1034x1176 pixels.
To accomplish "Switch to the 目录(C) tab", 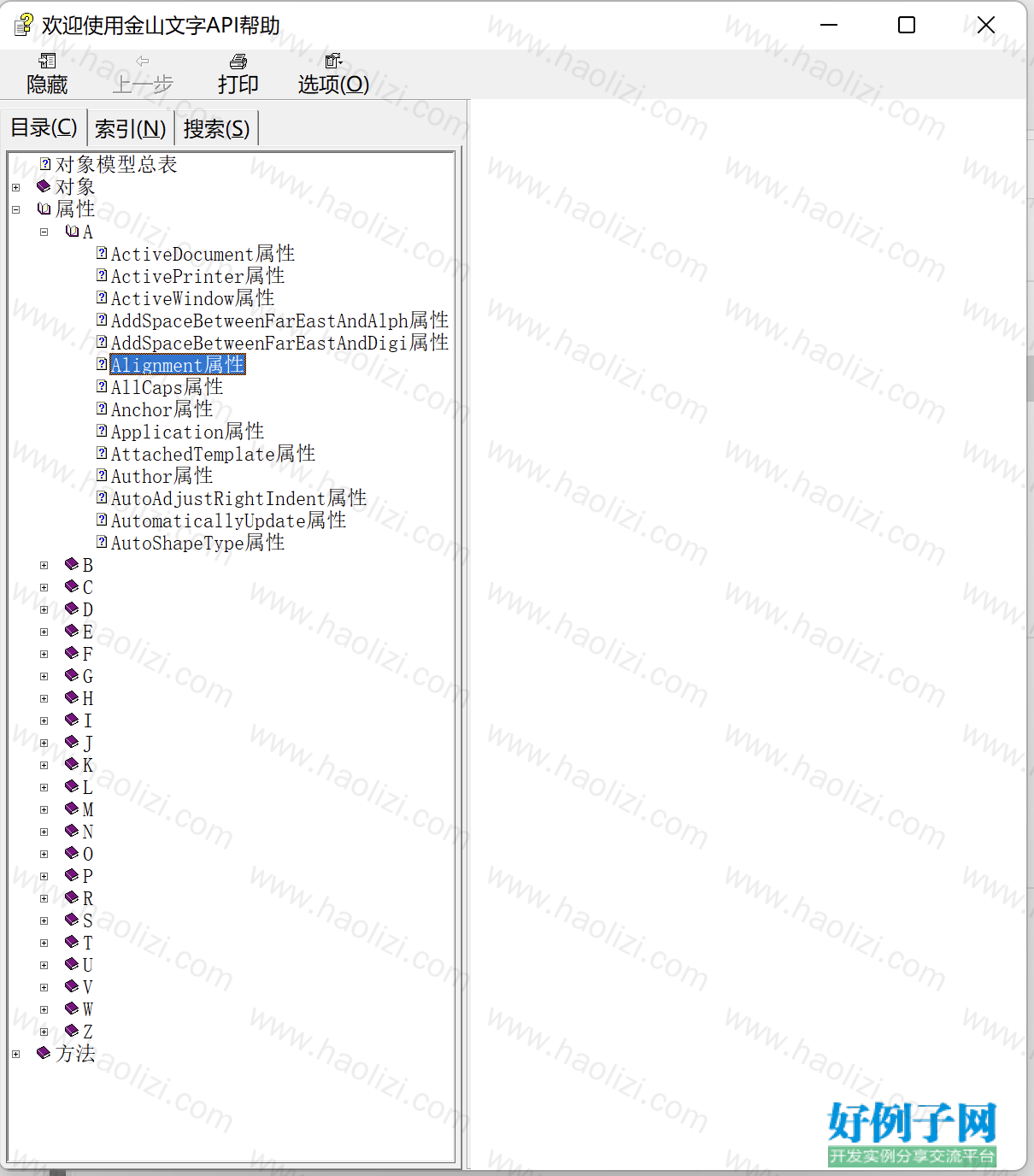I will (44, 128).
